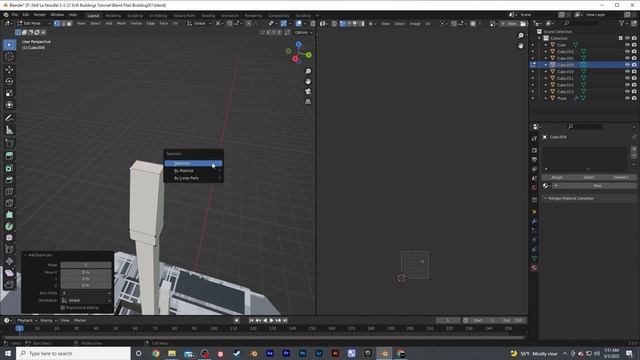
Task: Open the Material properties tab icon
Action: [534, 268]
